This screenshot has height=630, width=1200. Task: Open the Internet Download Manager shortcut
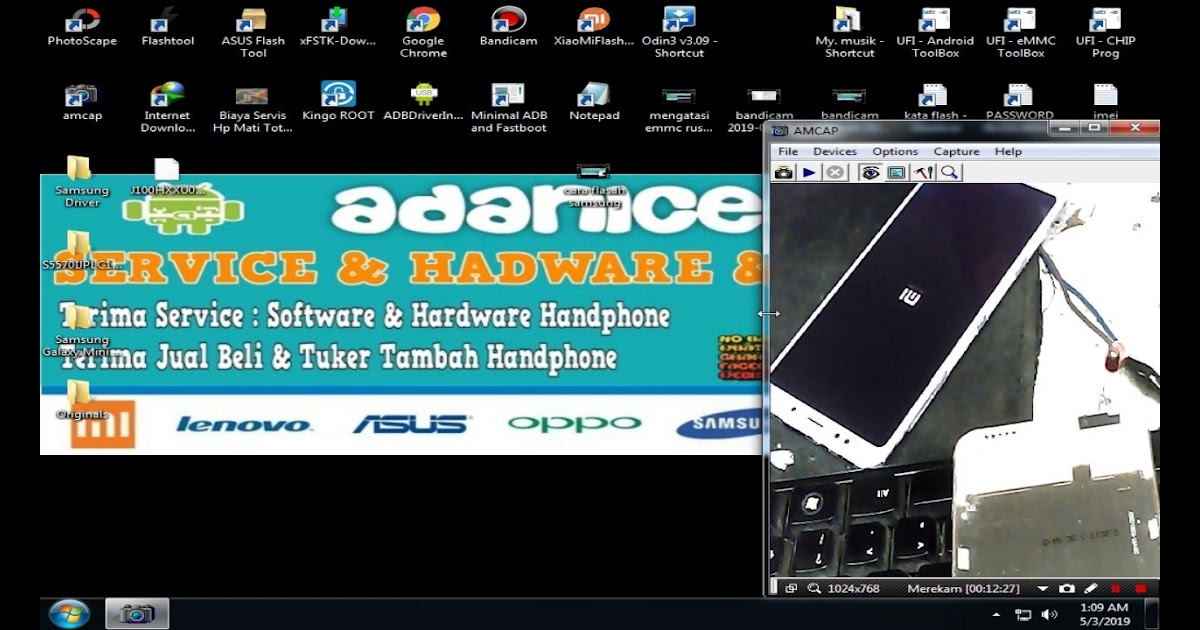pos(167,106)
